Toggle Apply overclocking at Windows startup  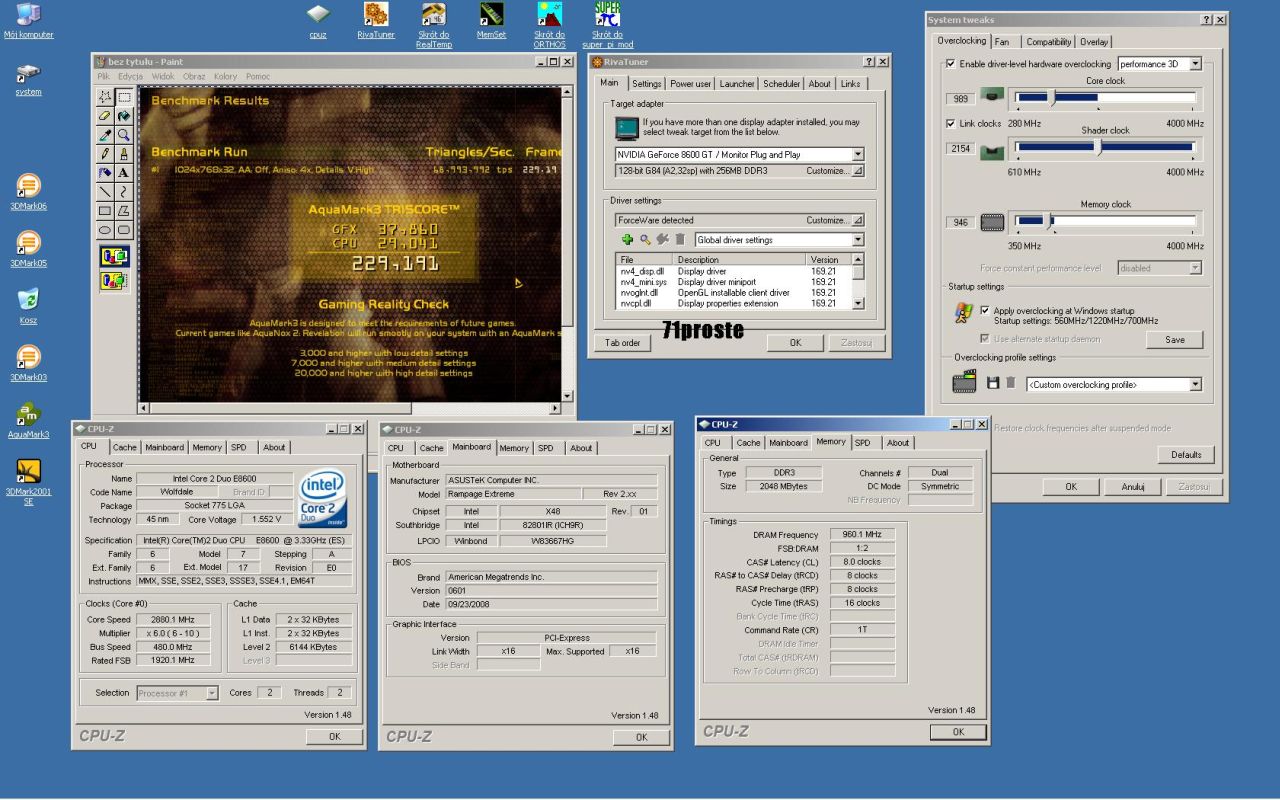click(985, 311)
